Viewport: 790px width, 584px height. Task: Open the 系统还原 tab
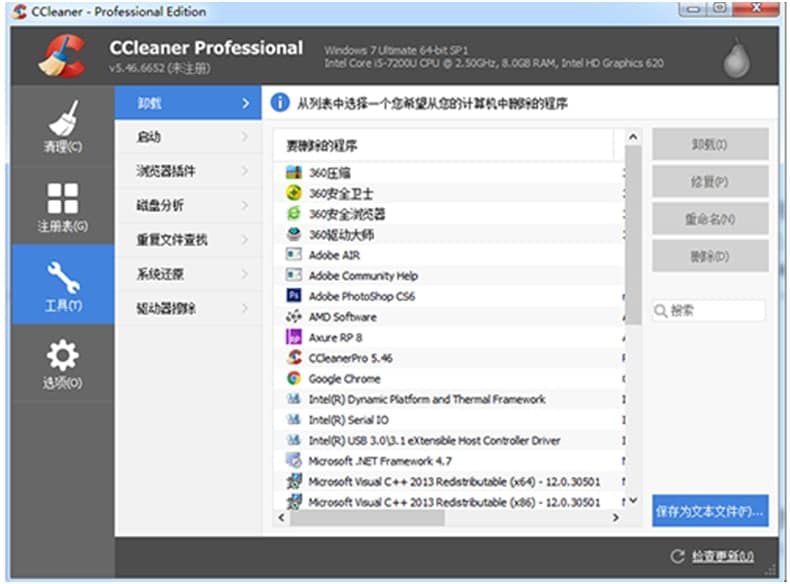click(188, 274)
